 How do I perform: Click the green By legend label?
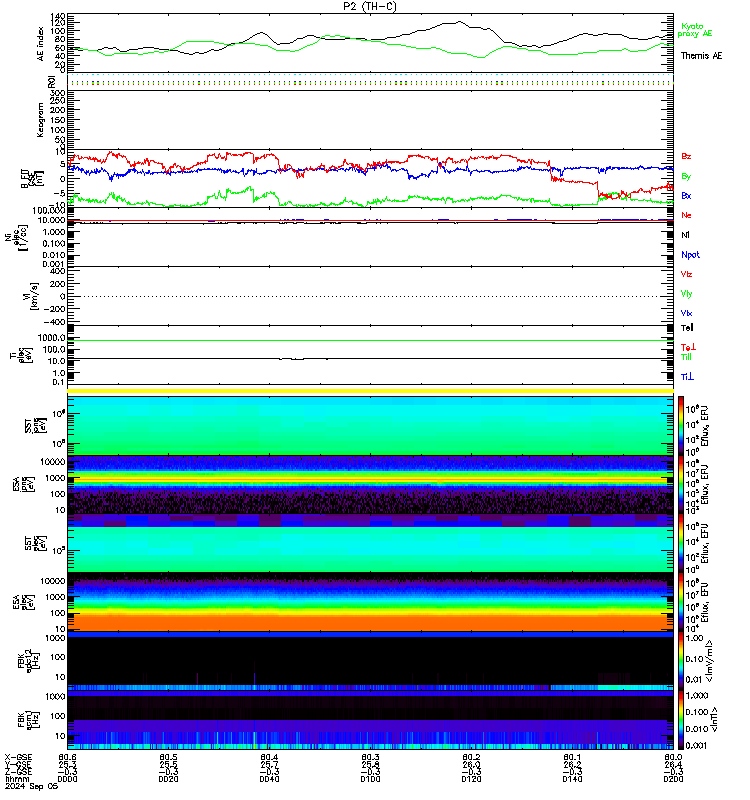click(686, 176)
